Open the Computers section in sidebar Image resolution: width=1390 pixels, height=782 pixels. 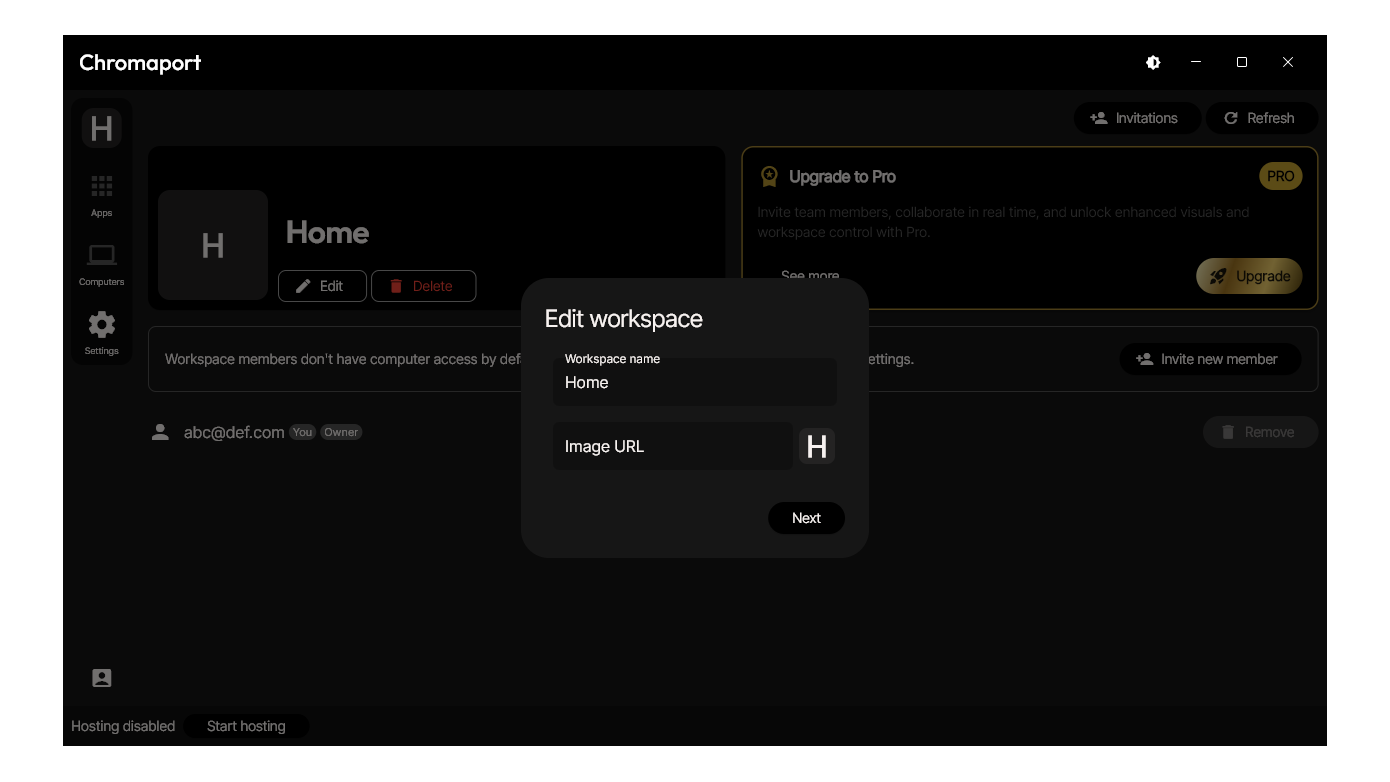102,264
